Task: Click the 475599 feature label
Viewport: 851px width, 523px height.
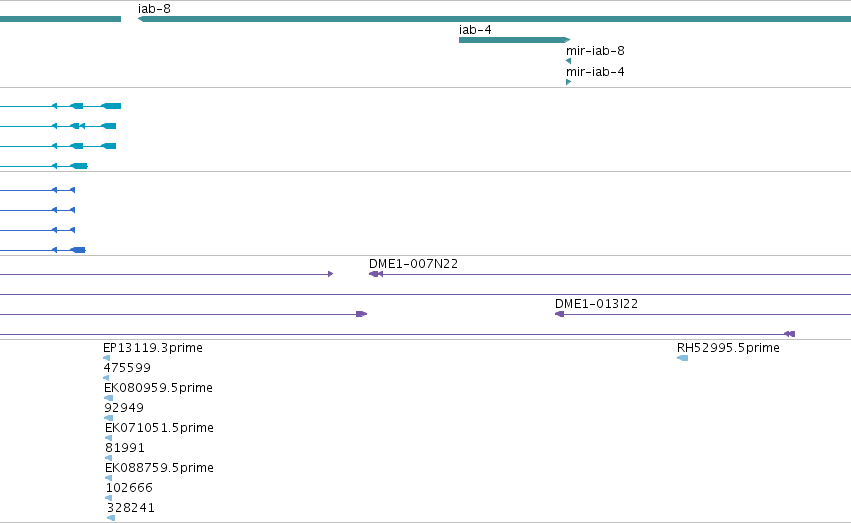Action: pos(127,368)
